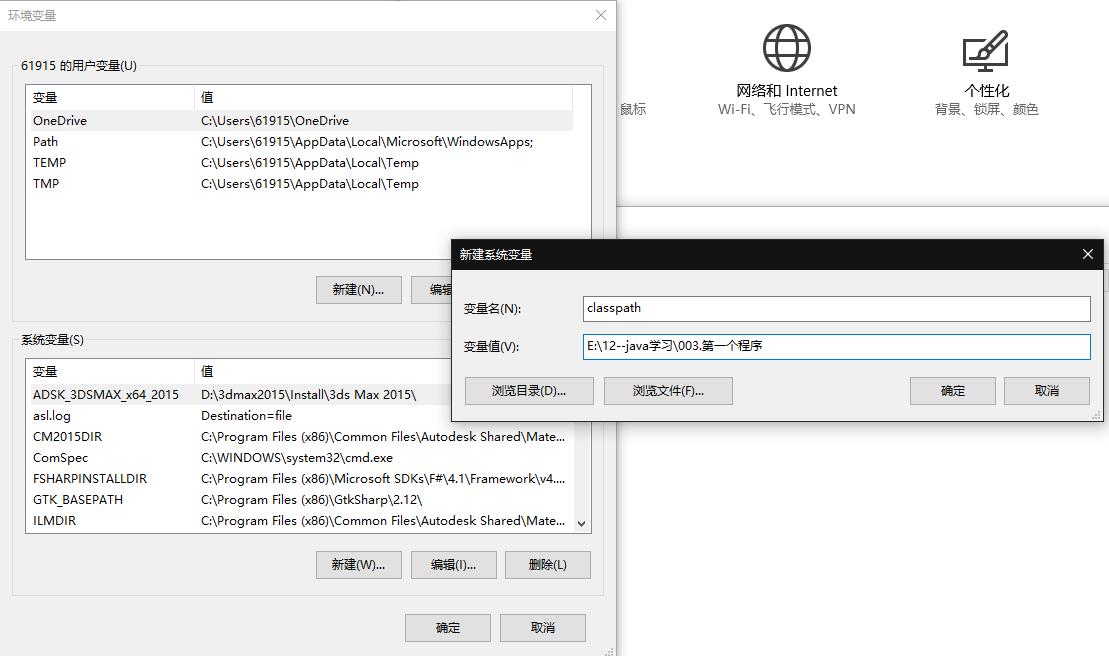Click 变量 column header in user variables list
Viewport: 1109px width, 656px height.
tap(110, 98)
